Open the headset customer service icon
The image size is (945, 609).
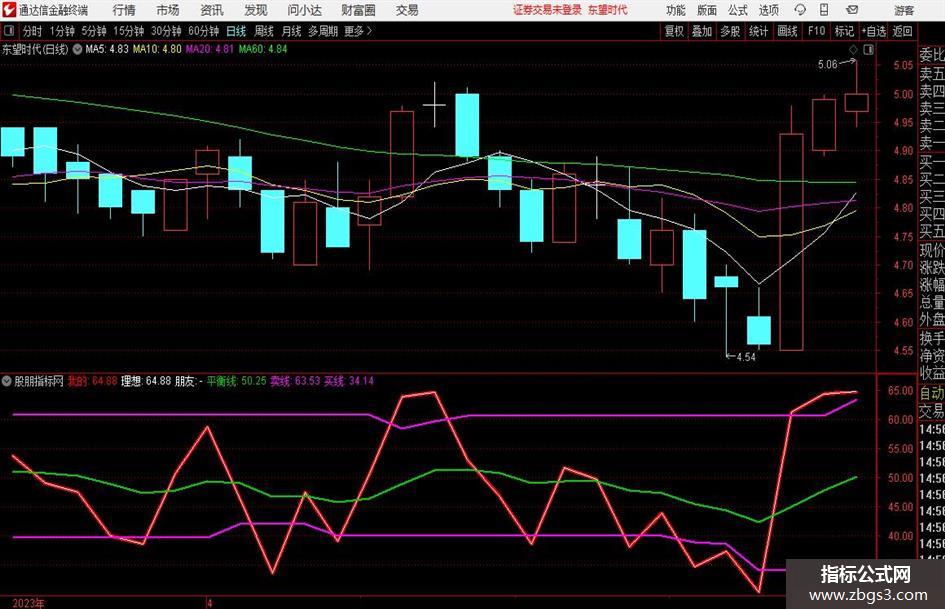click(800, 10)
